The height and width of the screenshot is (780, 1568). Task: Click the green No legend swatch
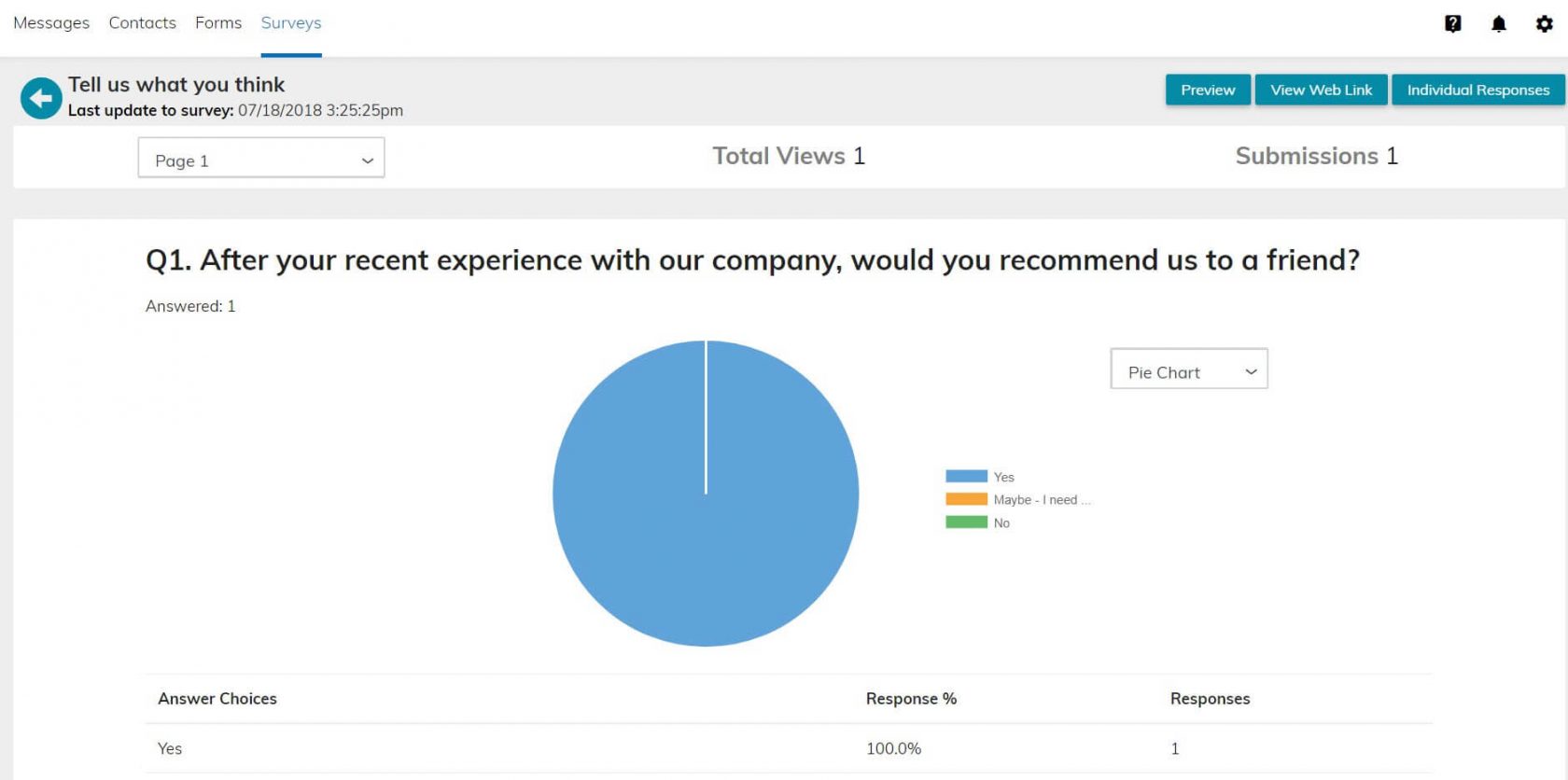coord(966,522)
